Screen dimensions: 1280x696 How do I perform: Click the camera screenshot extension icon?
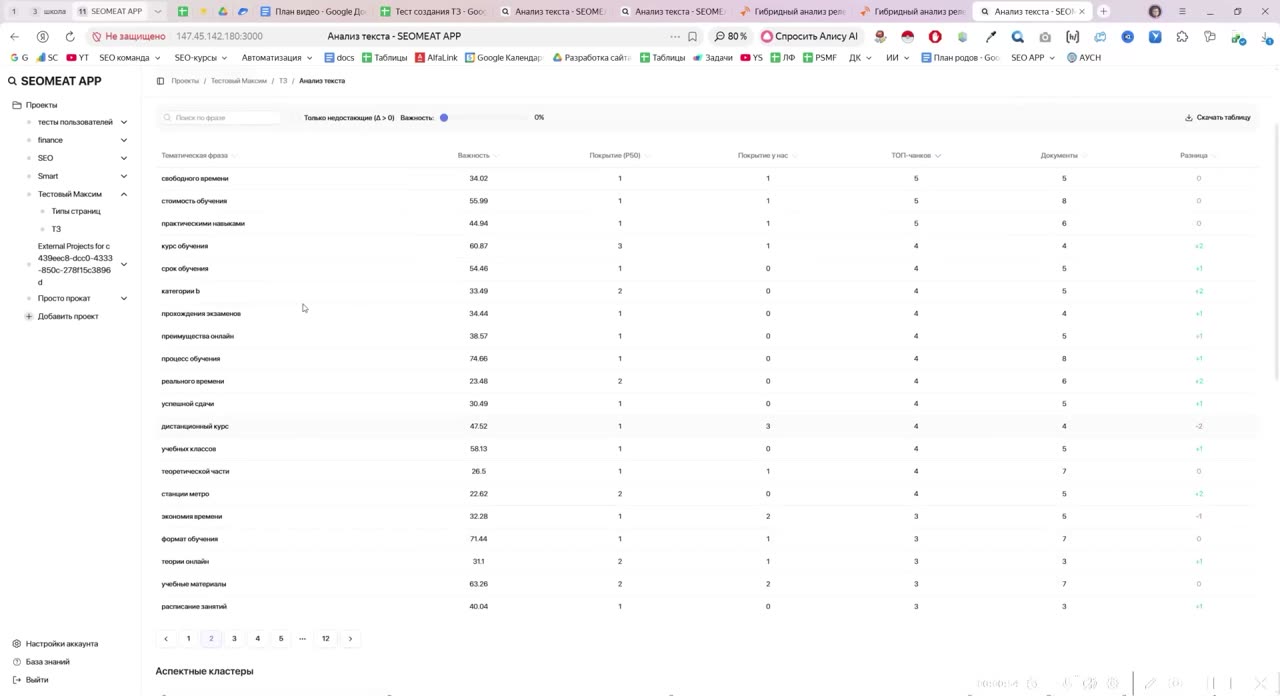click(x=1045, y=36)
